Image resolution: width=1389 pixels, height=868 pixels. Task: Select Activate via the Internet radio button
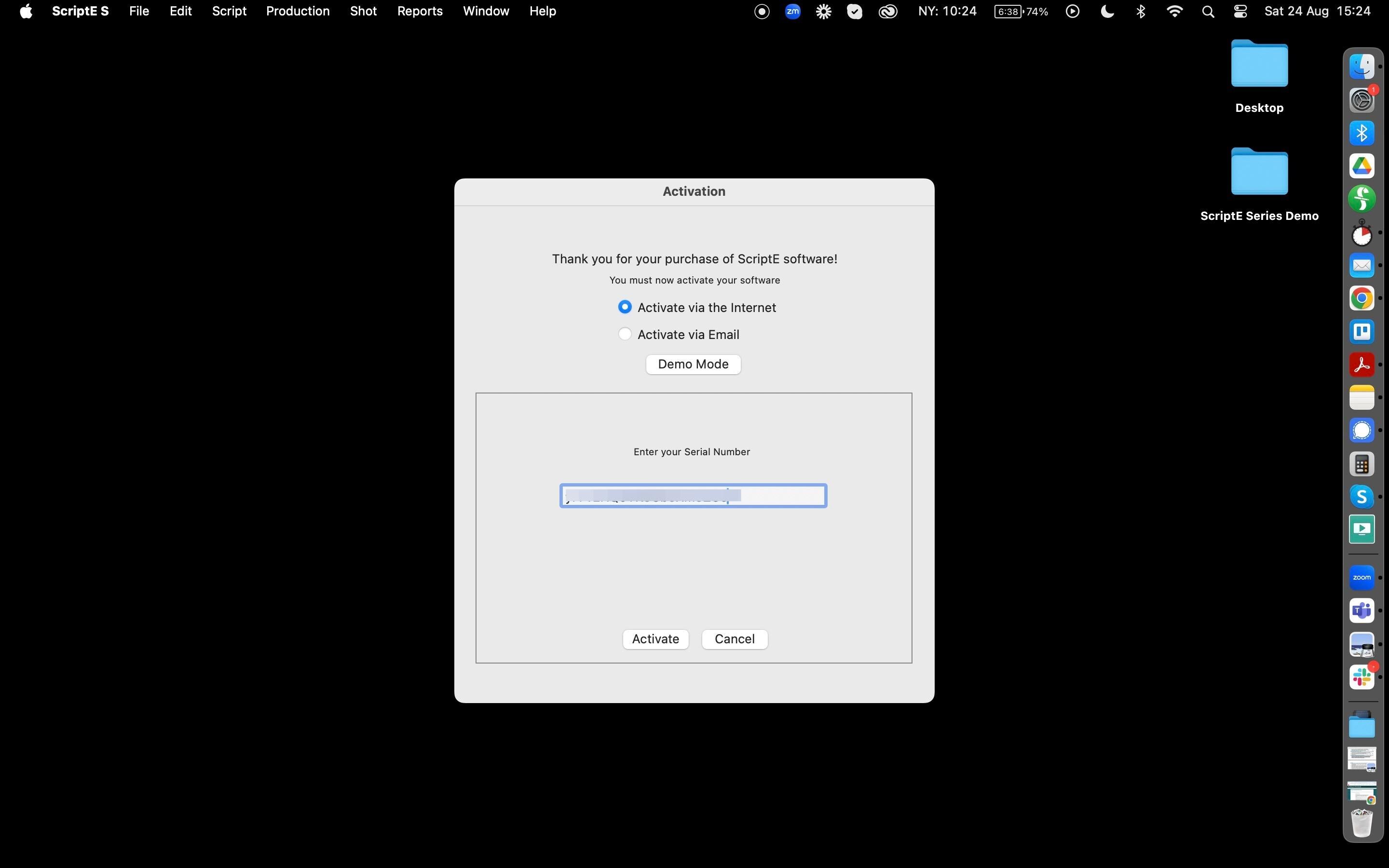(x=625, y=307)
